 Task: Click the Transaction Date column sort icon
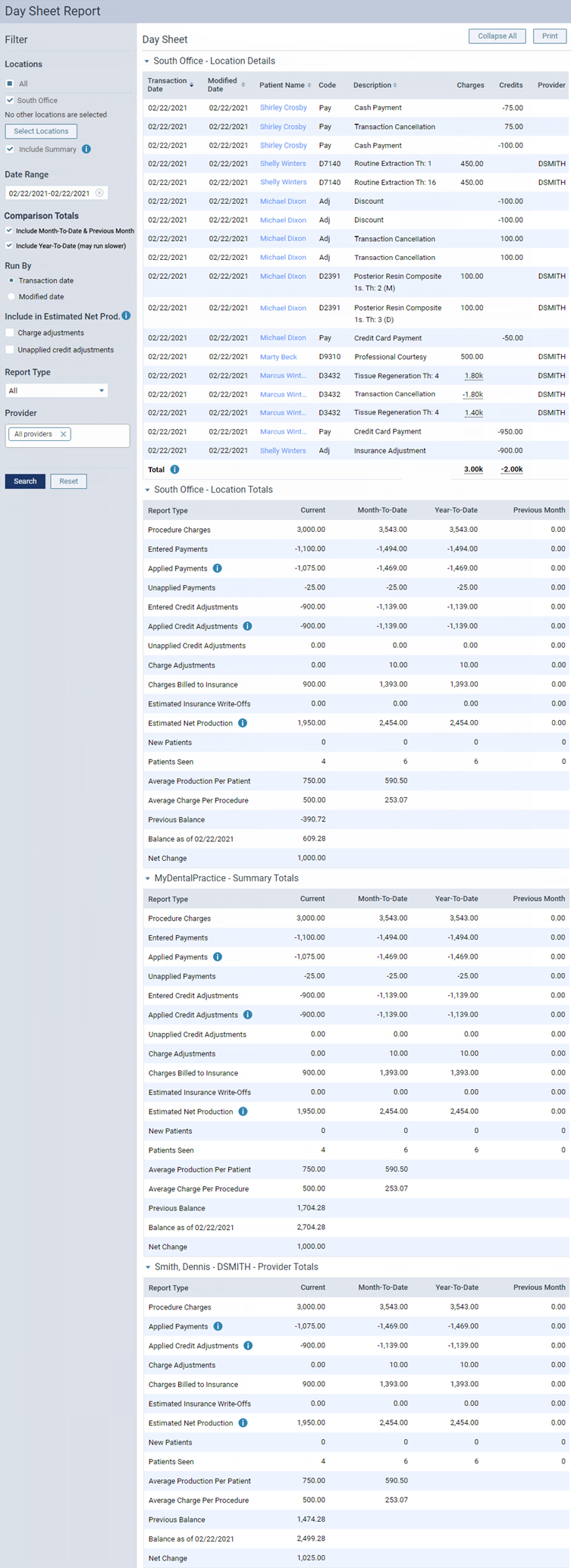[191, 85]
